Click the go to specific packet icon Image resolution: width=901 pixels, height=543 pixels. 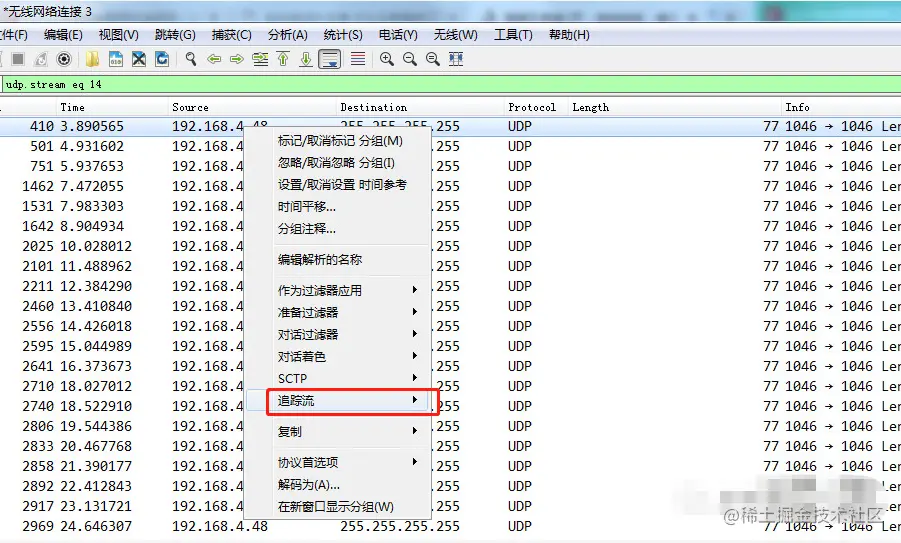(260, 59)
